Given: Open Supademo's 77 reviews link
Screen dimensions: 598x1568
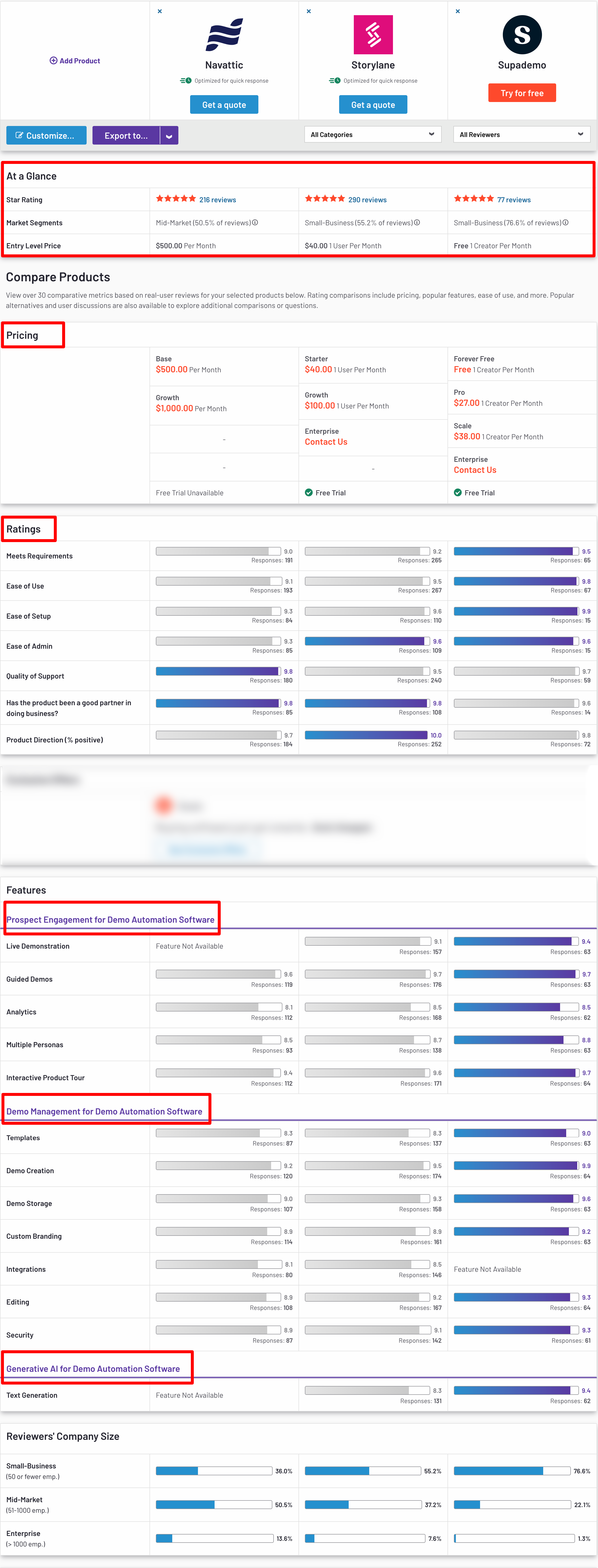Looking at the screenshot, I should pos(514,200).
